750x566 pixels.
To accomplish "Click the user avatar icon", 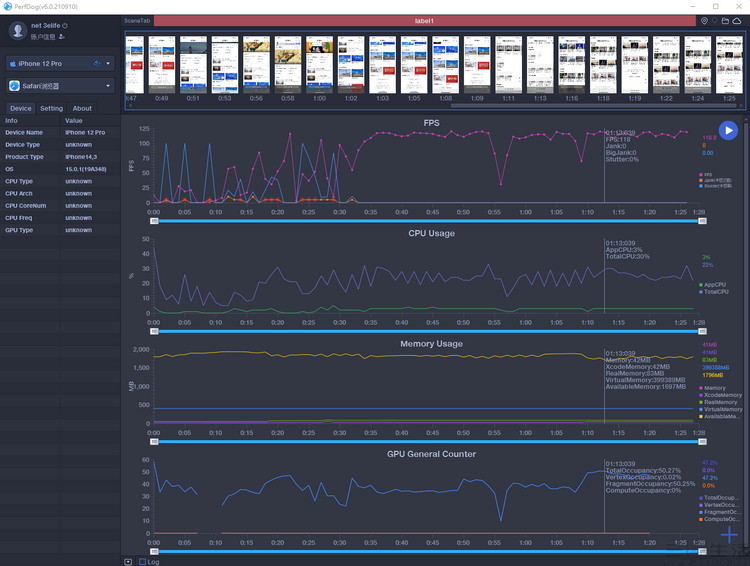I will point(18,31).
